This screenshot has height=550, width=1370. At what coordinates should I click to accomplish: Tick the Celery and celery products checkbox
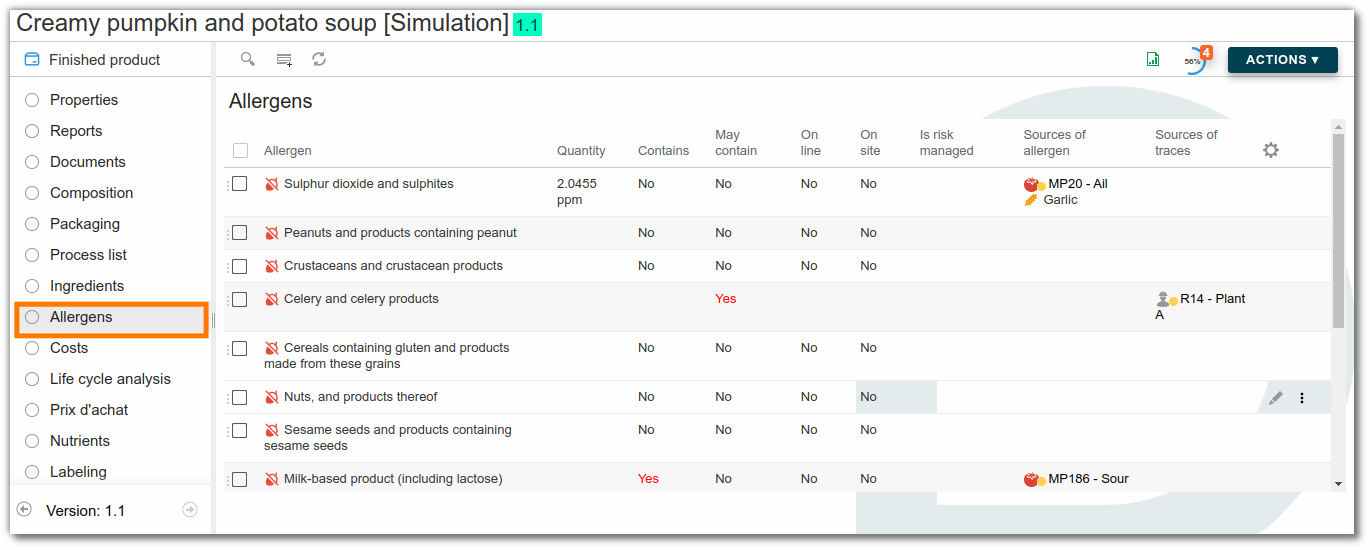240,299
